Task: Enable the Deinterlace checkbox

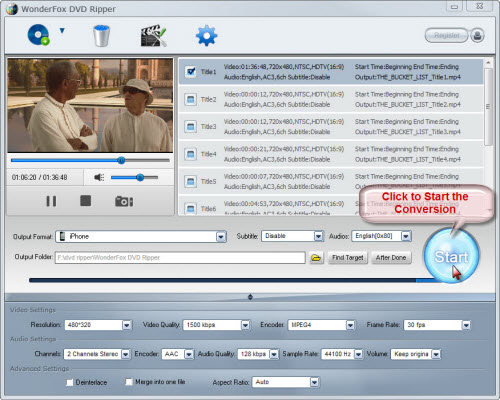Action: click(x=70, y=382)
